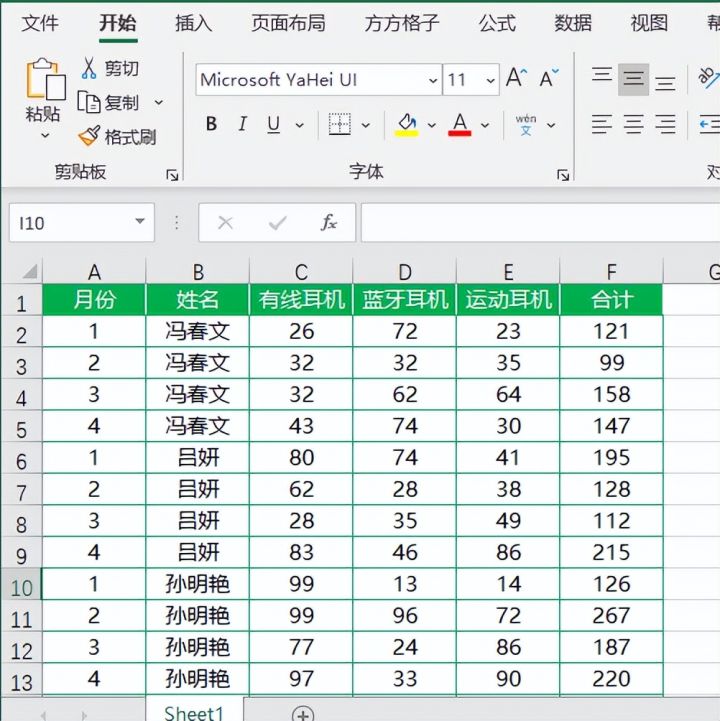Select column D header
Image resolution: width=720 pixels, height=721 pixels.
[405, 272]
